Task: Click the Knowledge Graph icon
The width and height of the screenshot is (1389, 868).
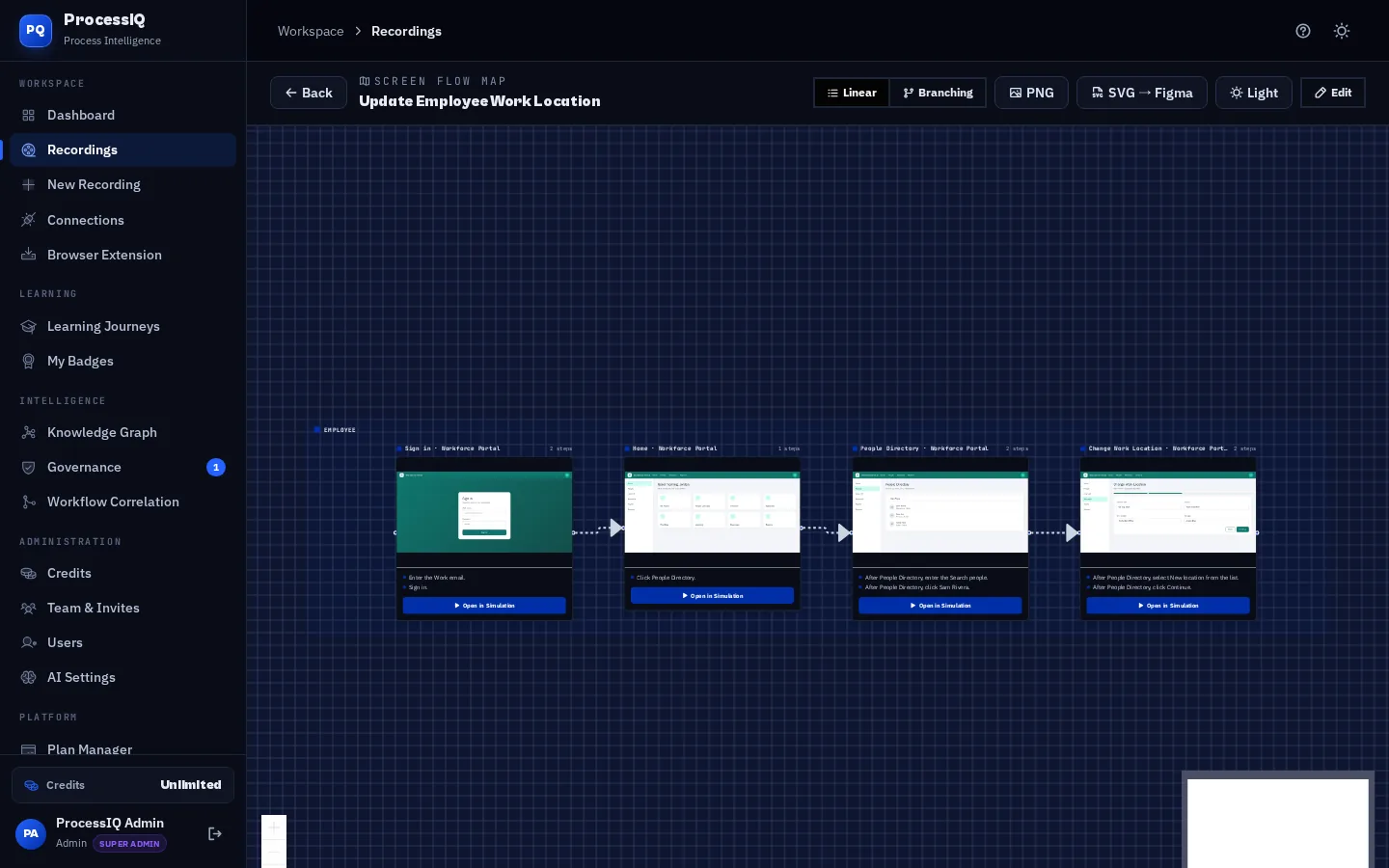Action: 29,432
